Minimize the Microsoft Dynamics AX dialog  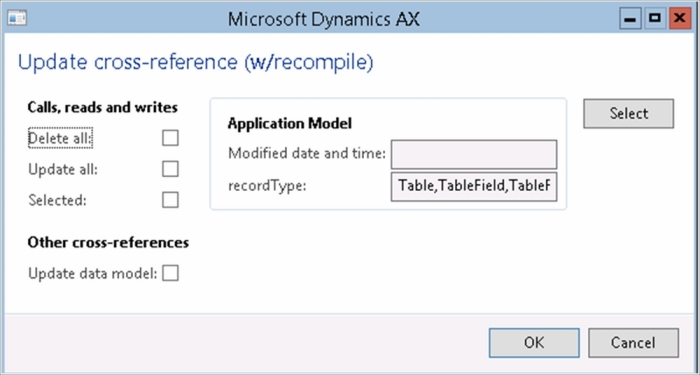630,19
